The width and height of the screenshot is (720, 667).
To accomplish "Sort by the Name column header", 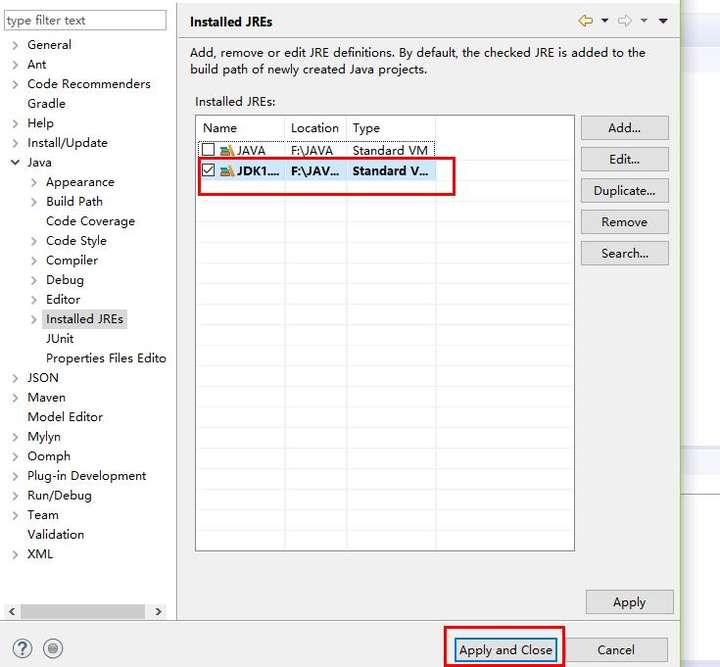I will pos(242,128).
